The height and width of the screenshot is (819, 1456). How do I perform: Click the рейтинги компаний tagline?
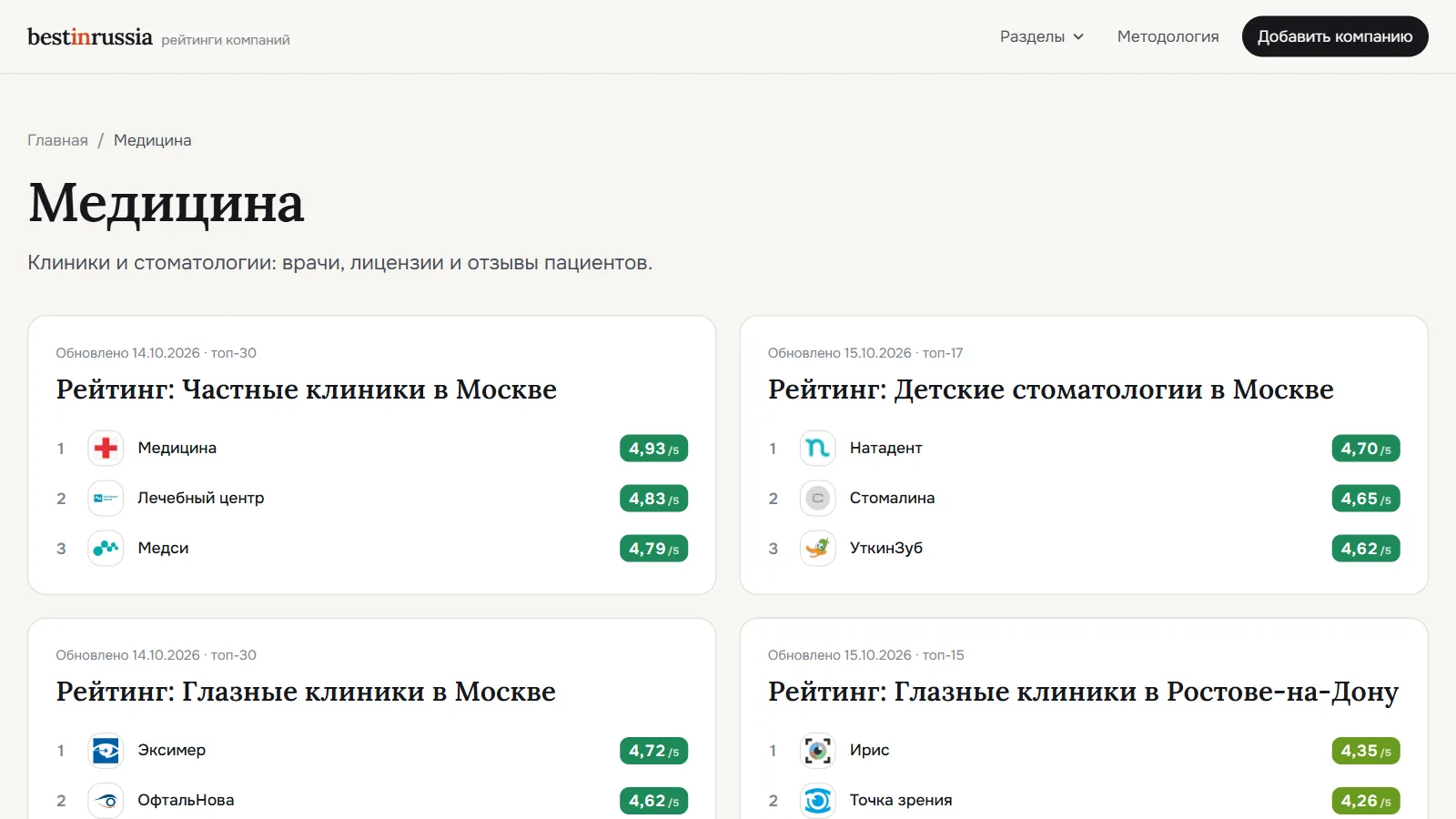point(226,40)
